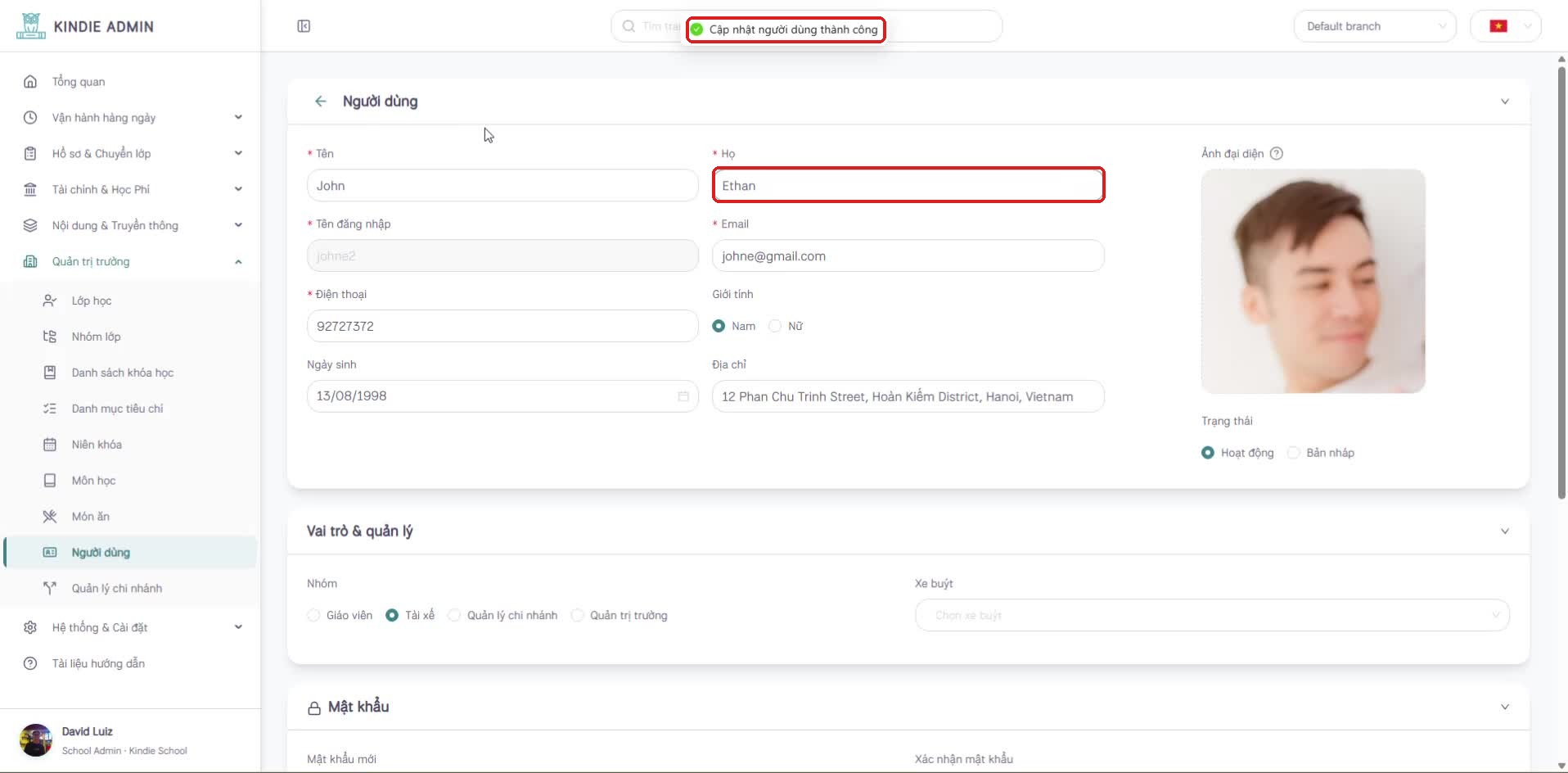Viewport: 1568px width, 773px height.
Task: Open Môn học menu item
Action: coord(131,481)
